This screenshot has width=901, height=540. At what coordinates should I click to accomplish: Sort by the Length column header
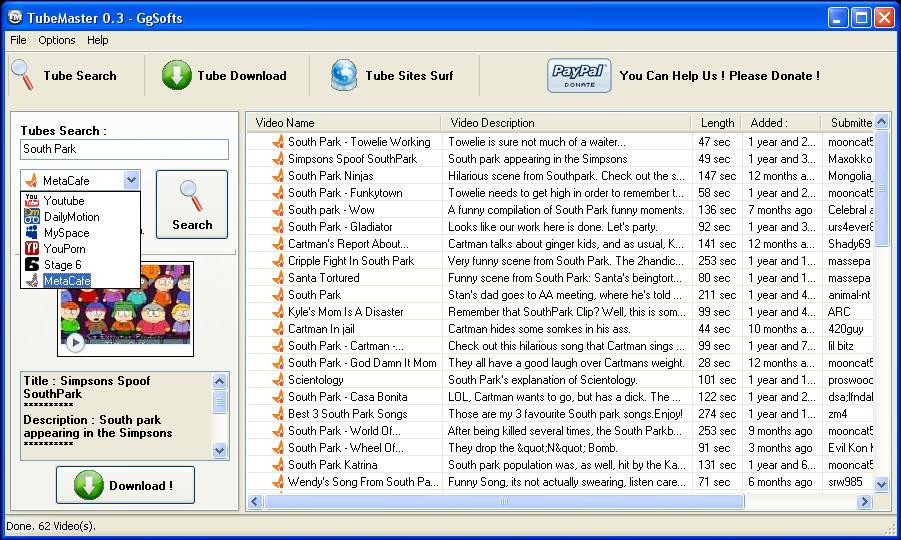pos(717,123)
